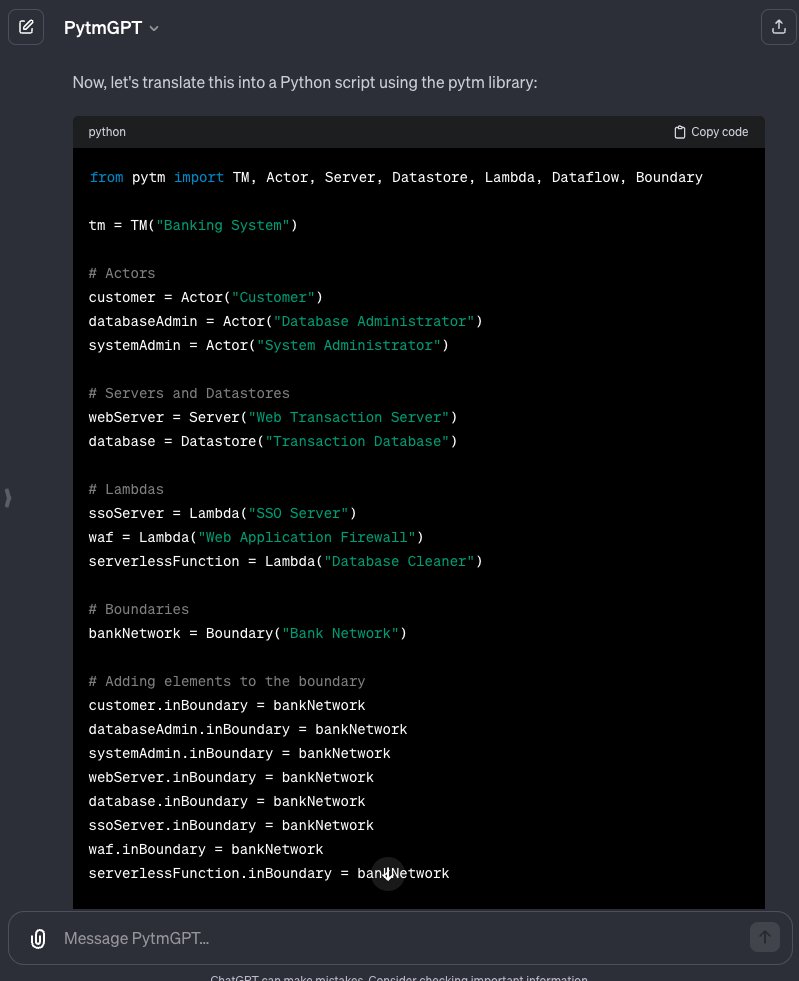Select the "Bank Network" boundary line

tap(248, 634)
